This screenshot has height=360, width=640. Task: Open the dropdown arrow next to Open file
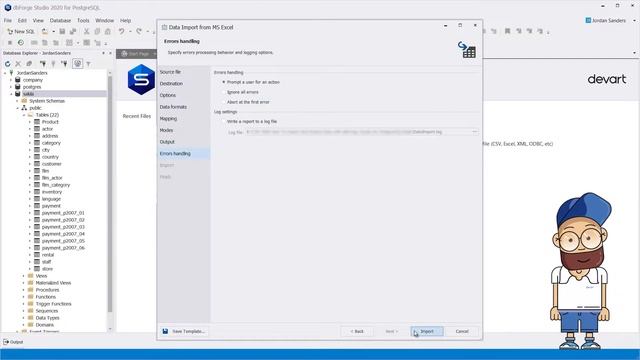click(x=53, y=31)
